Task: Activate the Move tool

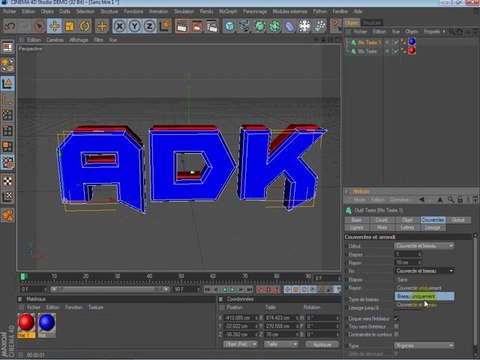Action: [x=54, y=26]
